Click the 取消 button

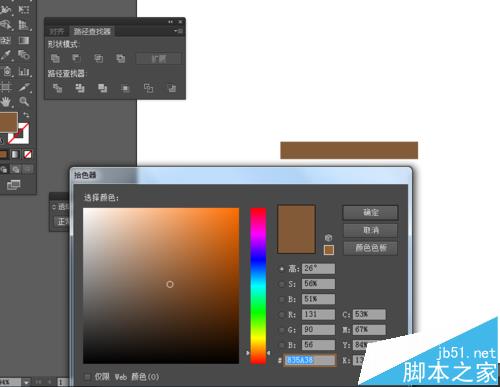coord(371,230)
